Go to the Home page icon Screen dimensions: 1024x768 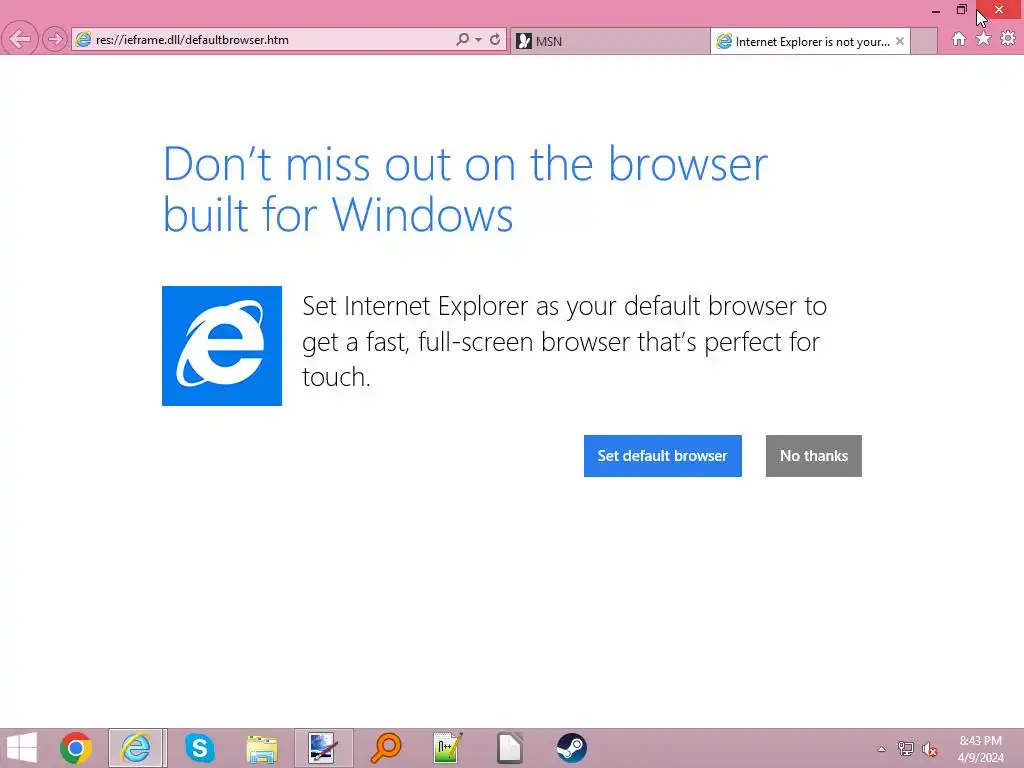(959, 39)
